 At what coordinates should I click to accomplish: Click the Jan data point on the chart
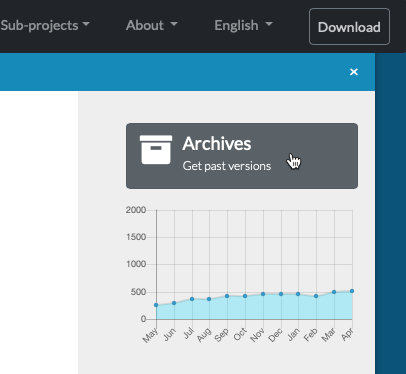click(x=298, y=294)
